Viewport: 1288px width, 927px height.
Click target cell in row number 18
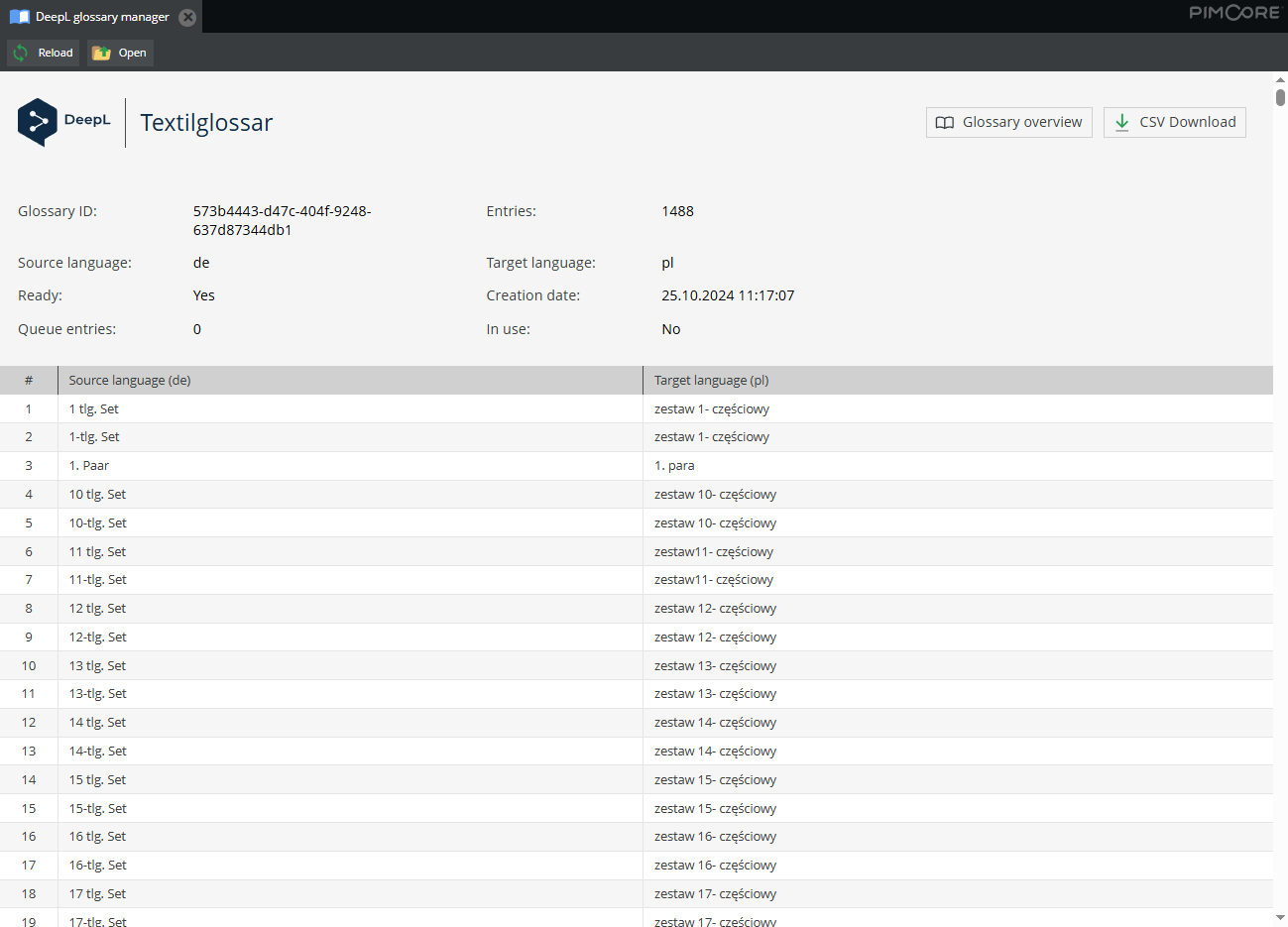958,894
